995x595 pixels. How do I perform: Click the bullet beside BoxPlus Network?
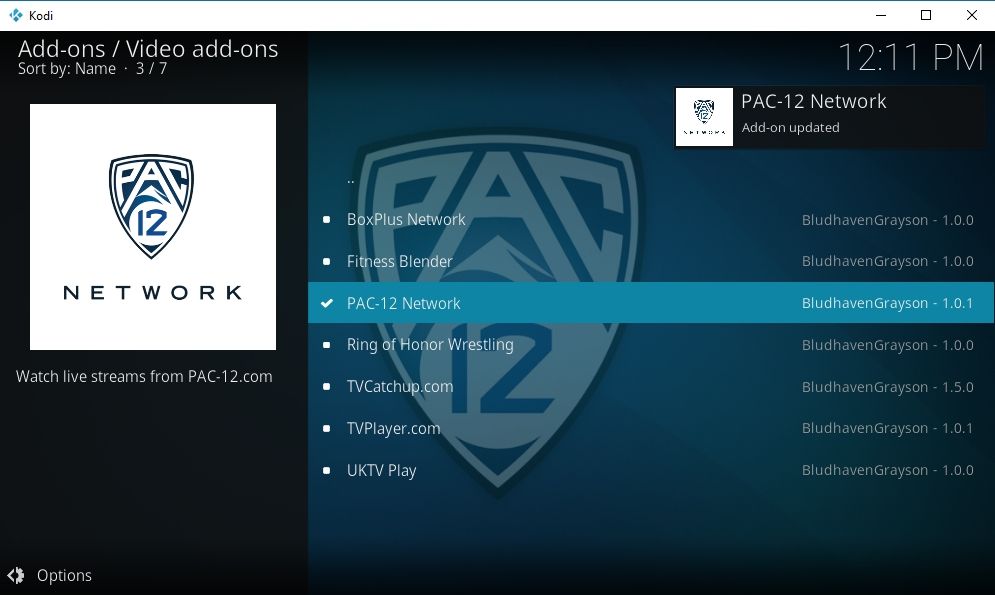(x=326, y=219)
